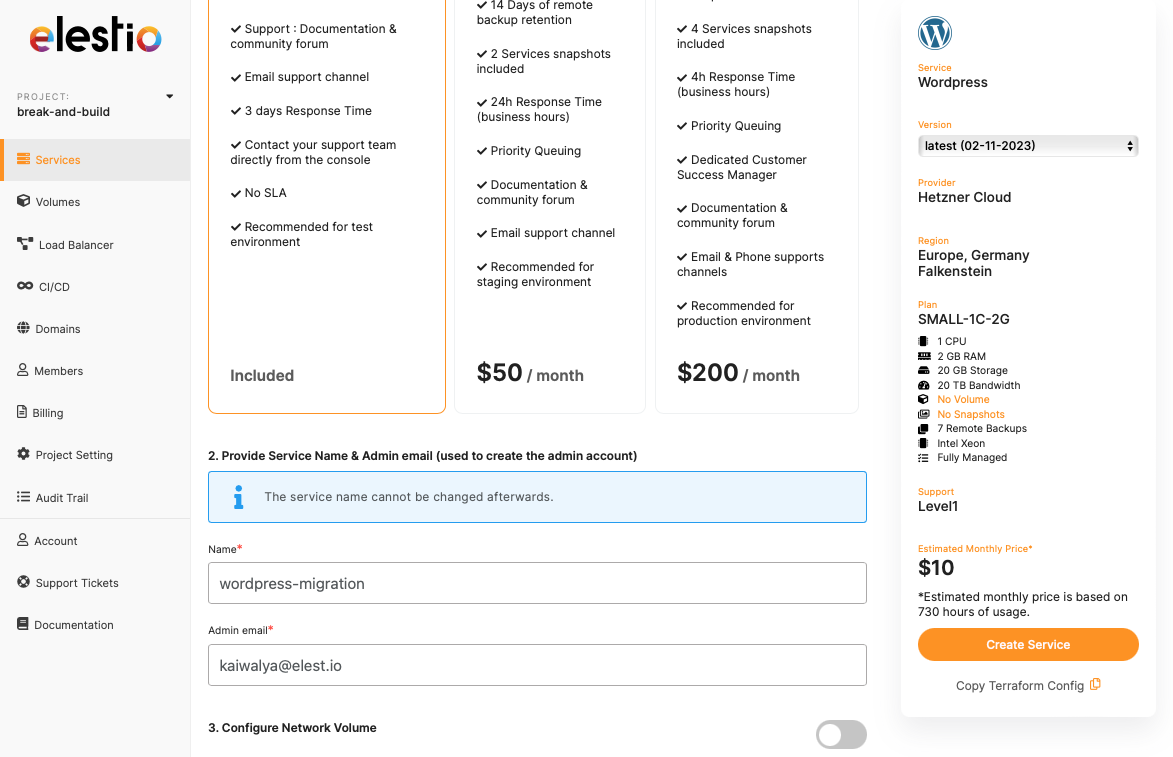Click the Domains globe icon

point(24,328)
